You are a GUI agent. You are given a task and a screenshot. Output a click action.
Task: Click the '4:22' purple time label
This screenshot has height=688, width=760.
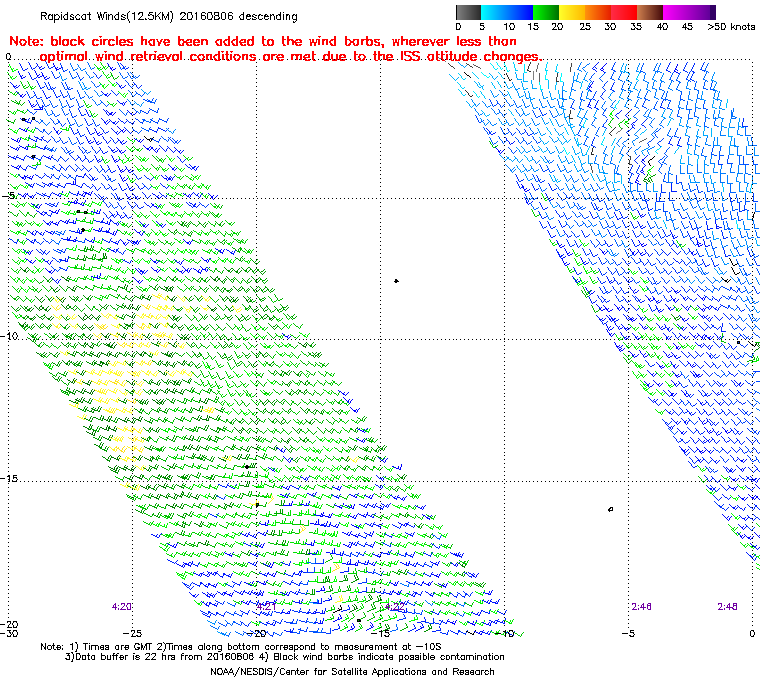point(395,606)
